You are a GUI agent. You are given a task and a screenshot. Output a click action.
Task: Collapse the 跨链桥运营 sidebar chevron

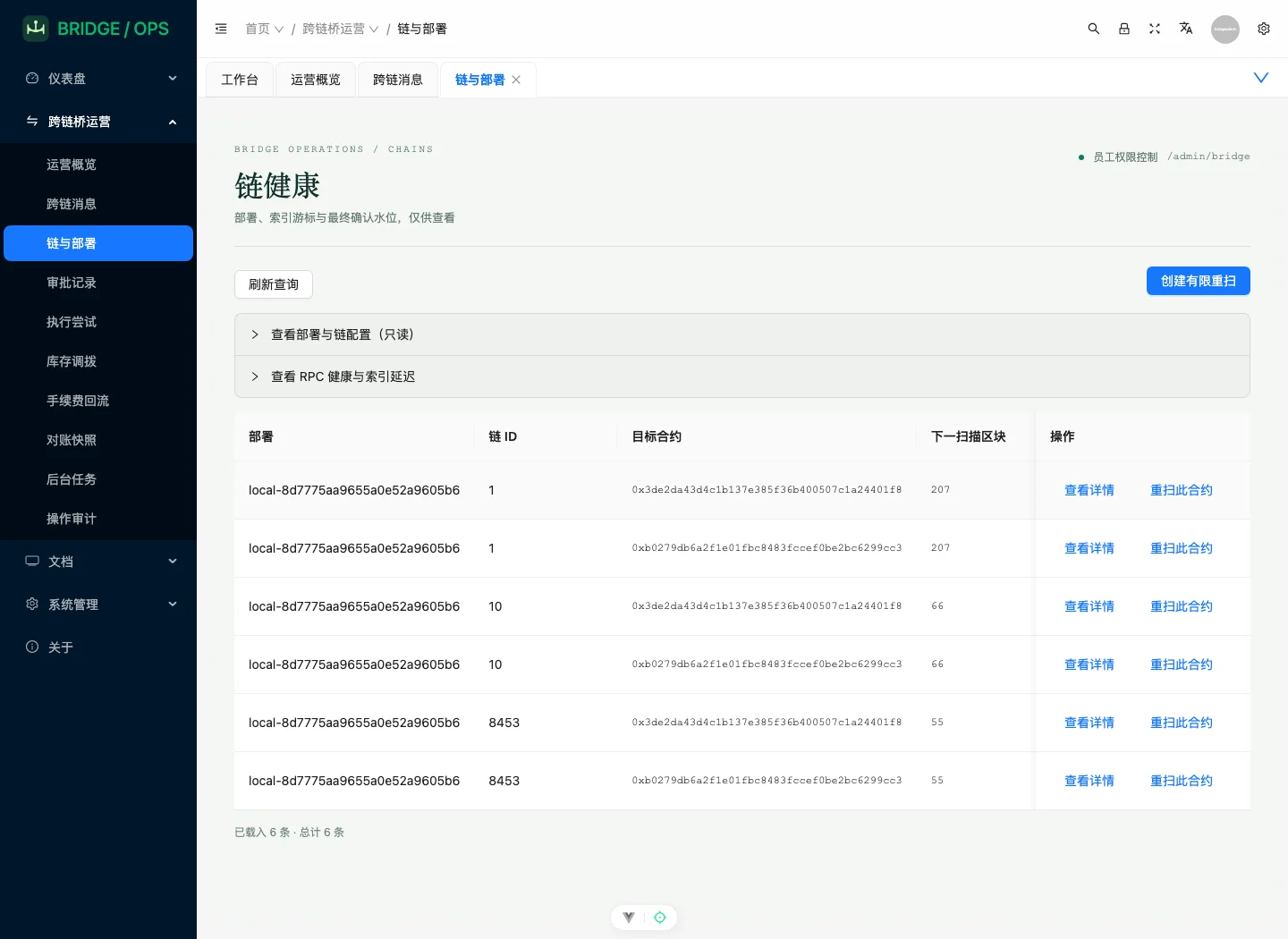coord(173,122)
